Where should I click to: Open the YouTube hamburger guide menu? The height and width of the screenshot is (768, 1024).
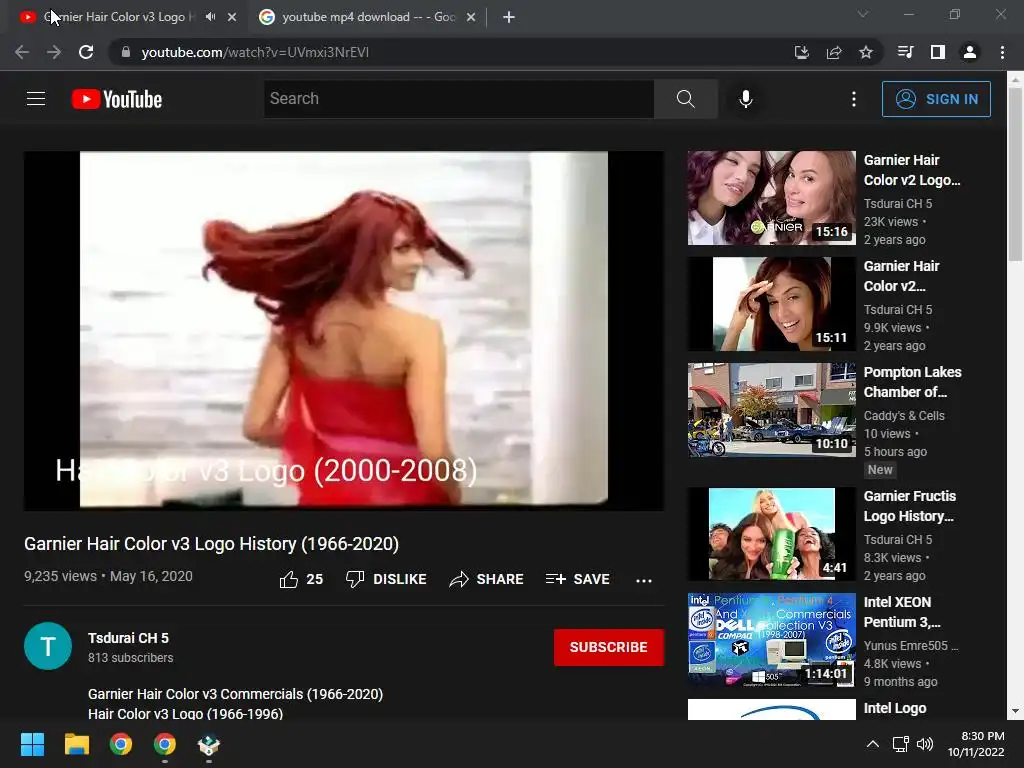[x=36, y=99]
